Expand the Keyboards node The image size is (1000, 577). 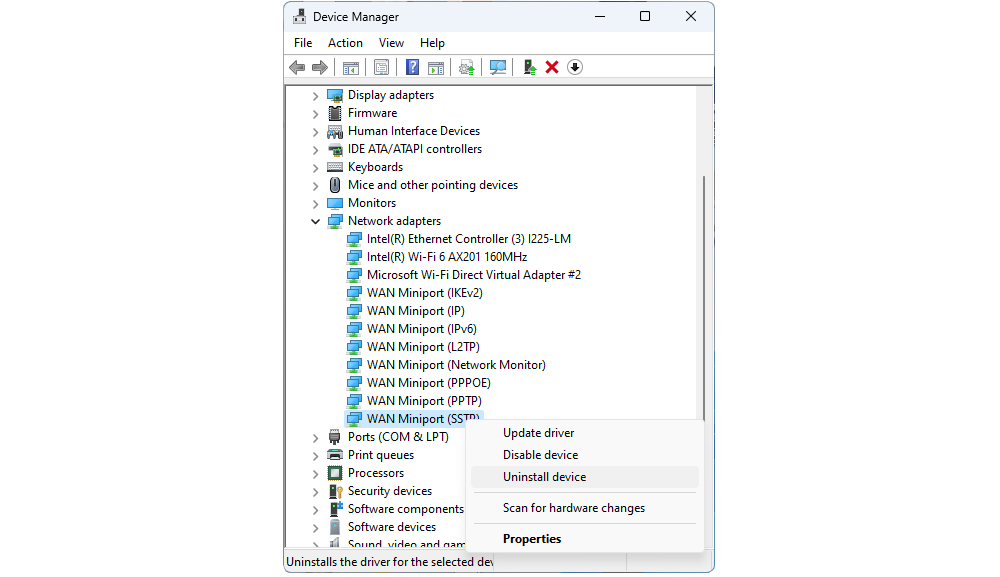(x=315, y=168)
